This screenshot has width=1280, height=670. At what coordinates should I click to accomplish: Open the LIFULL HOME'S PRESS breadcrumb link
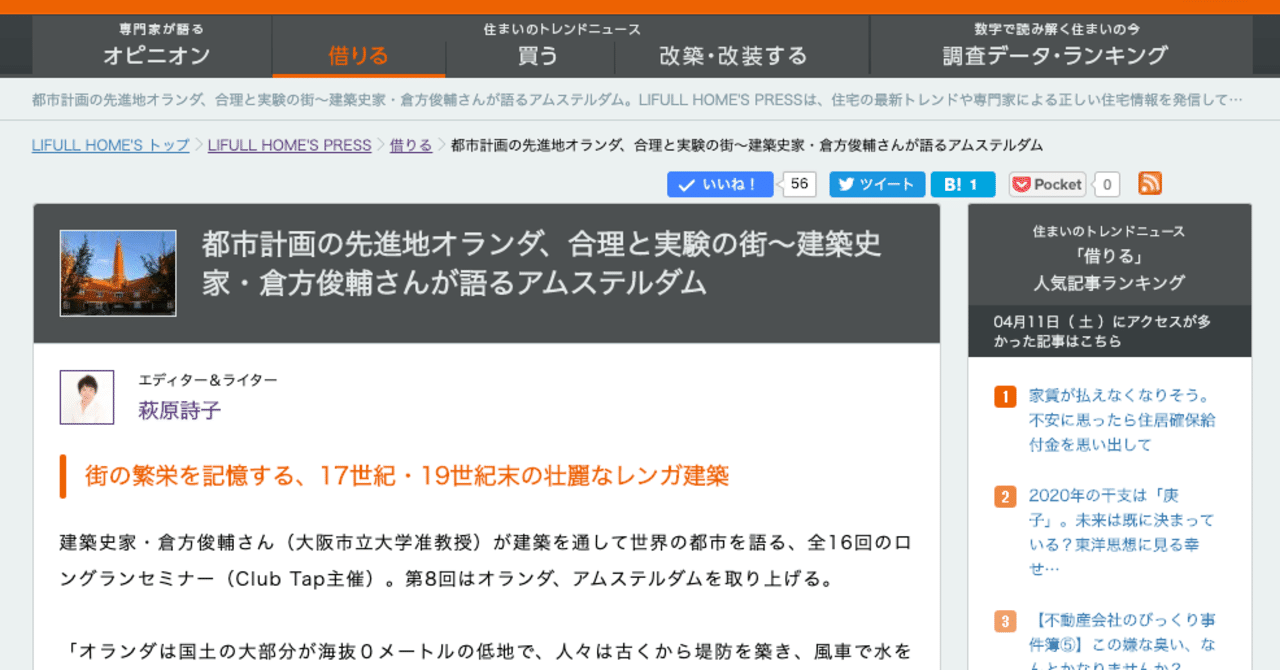click(289, 145)
